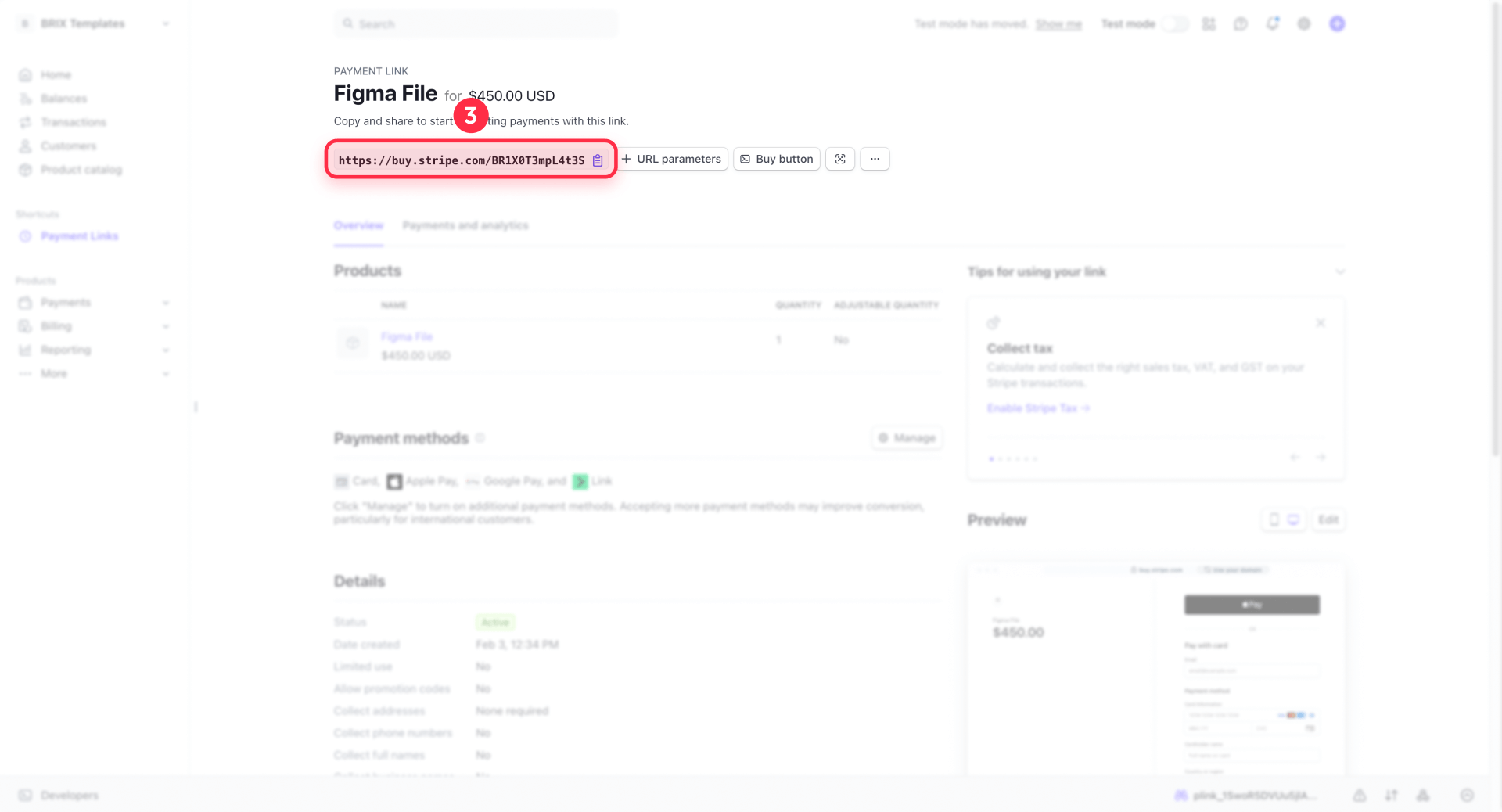Dismiss the Collect tax tip with the X

click(1321, 322)
